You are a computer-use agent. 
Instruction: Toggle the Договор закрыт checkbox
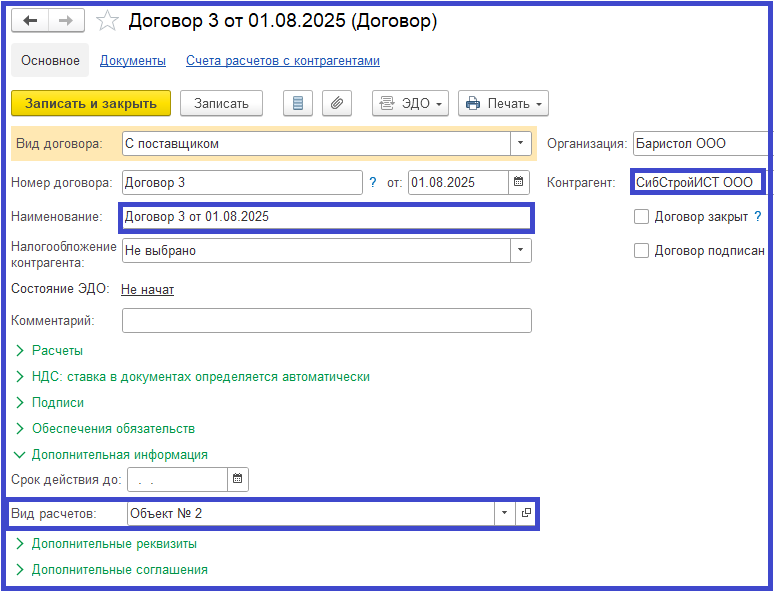coord(641,216)
